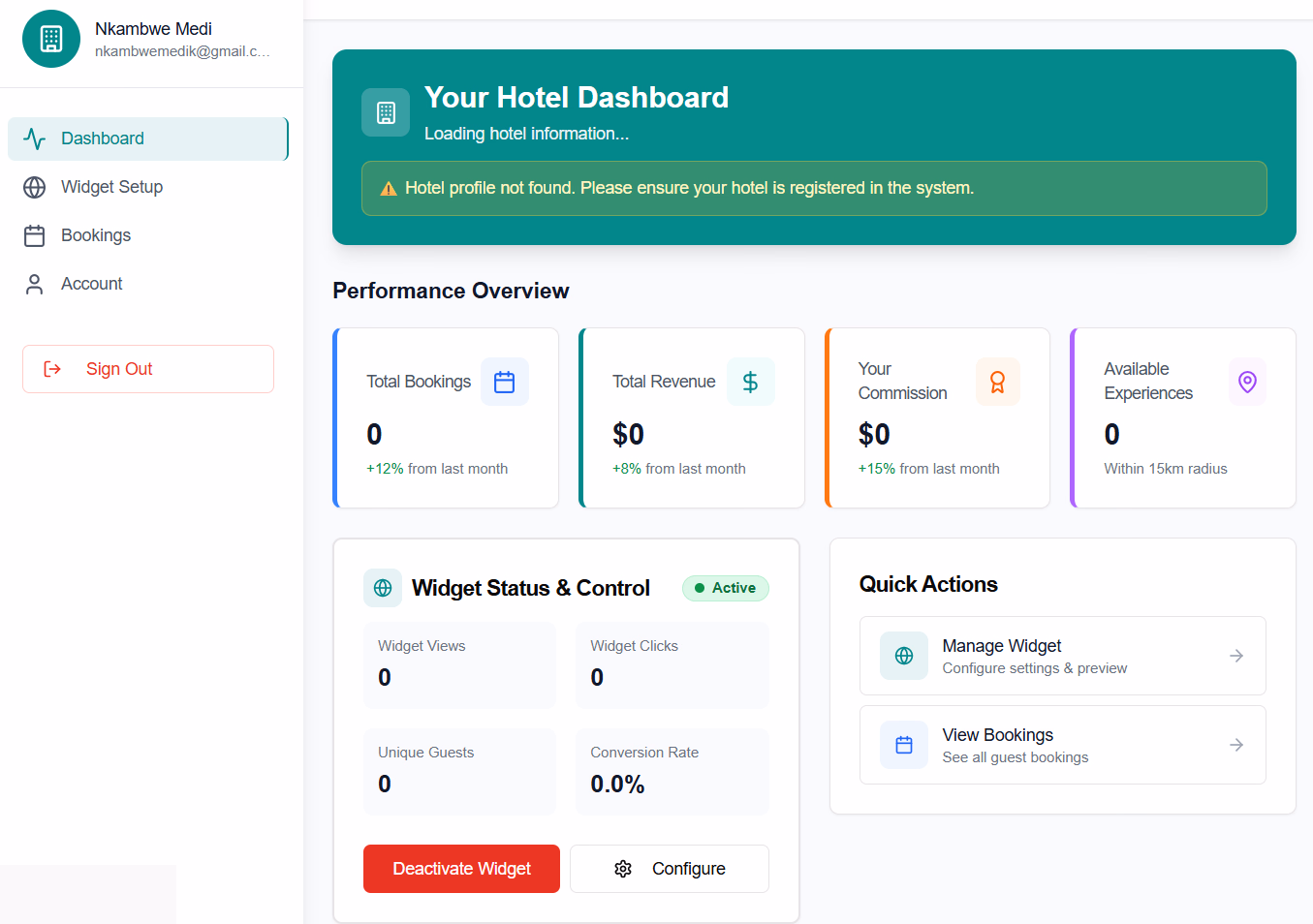The height and width of the screenshot is (924, 1313).
Task: Click the location pin on Available Experiences card
Action: point(1247,382)
